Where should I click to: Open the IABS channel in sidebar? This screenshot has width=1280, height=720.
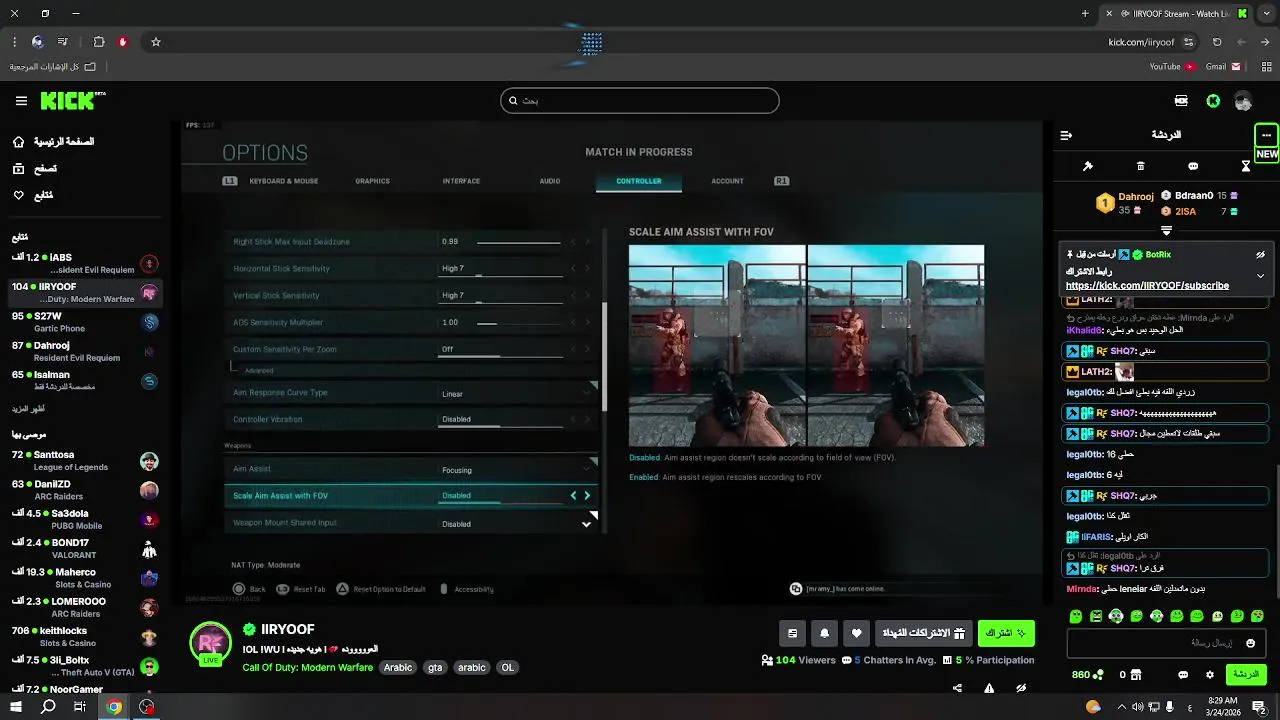coord(85,264)
